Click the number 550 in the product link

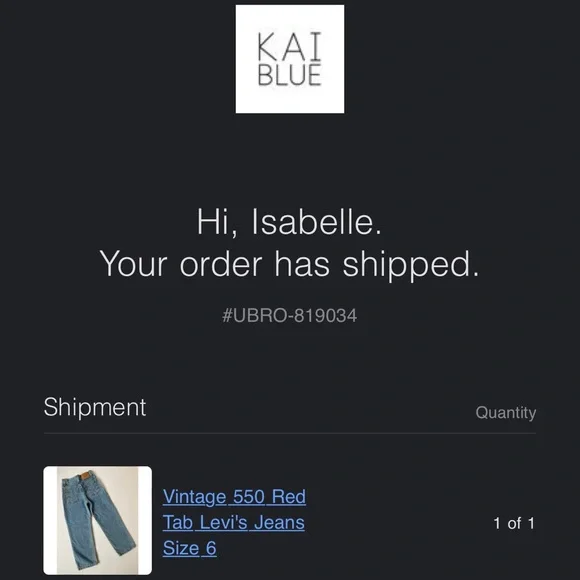pyautogui.click(x=249, y=496)
